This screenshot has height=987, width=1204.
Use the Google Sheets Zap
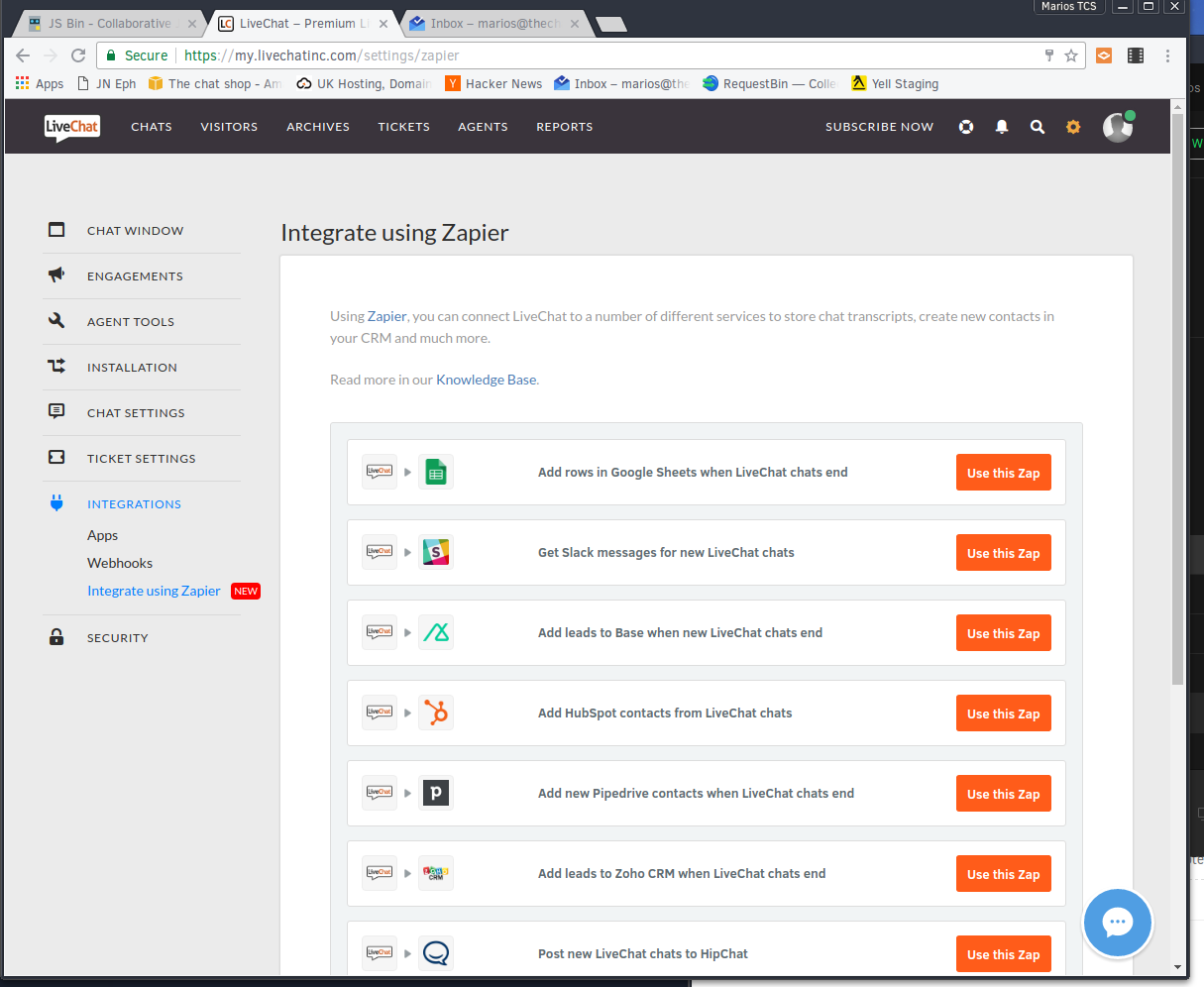click(x=1004, y=473)
